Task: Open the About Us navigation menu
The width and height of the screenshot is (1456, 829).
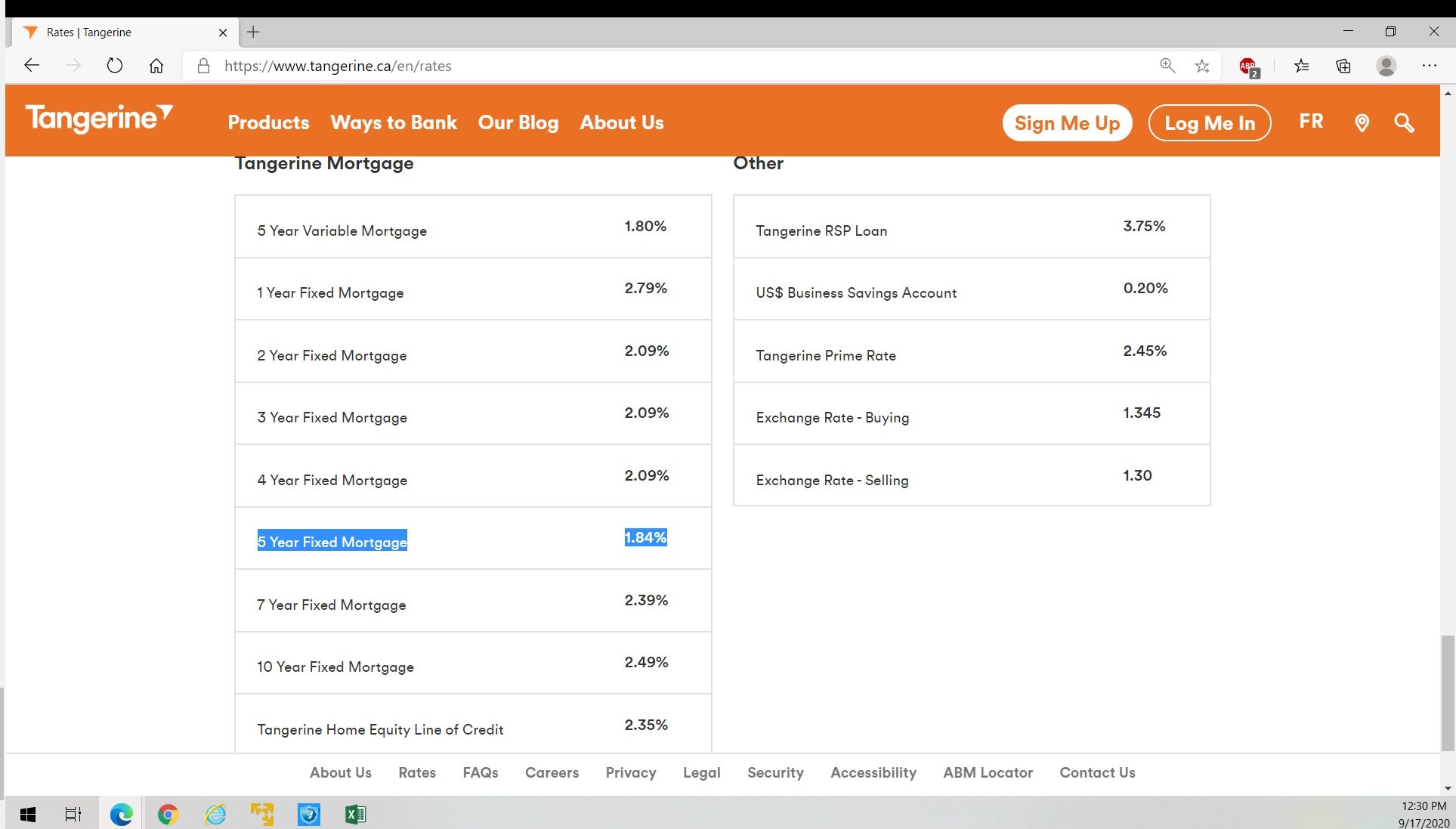Action: click(621, 122)
